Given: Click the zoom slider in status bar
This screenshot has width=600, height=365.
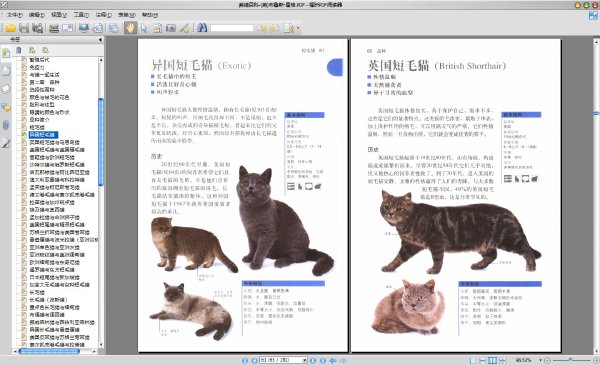Looking at the screenshot, I should click(x=571, y=360).
